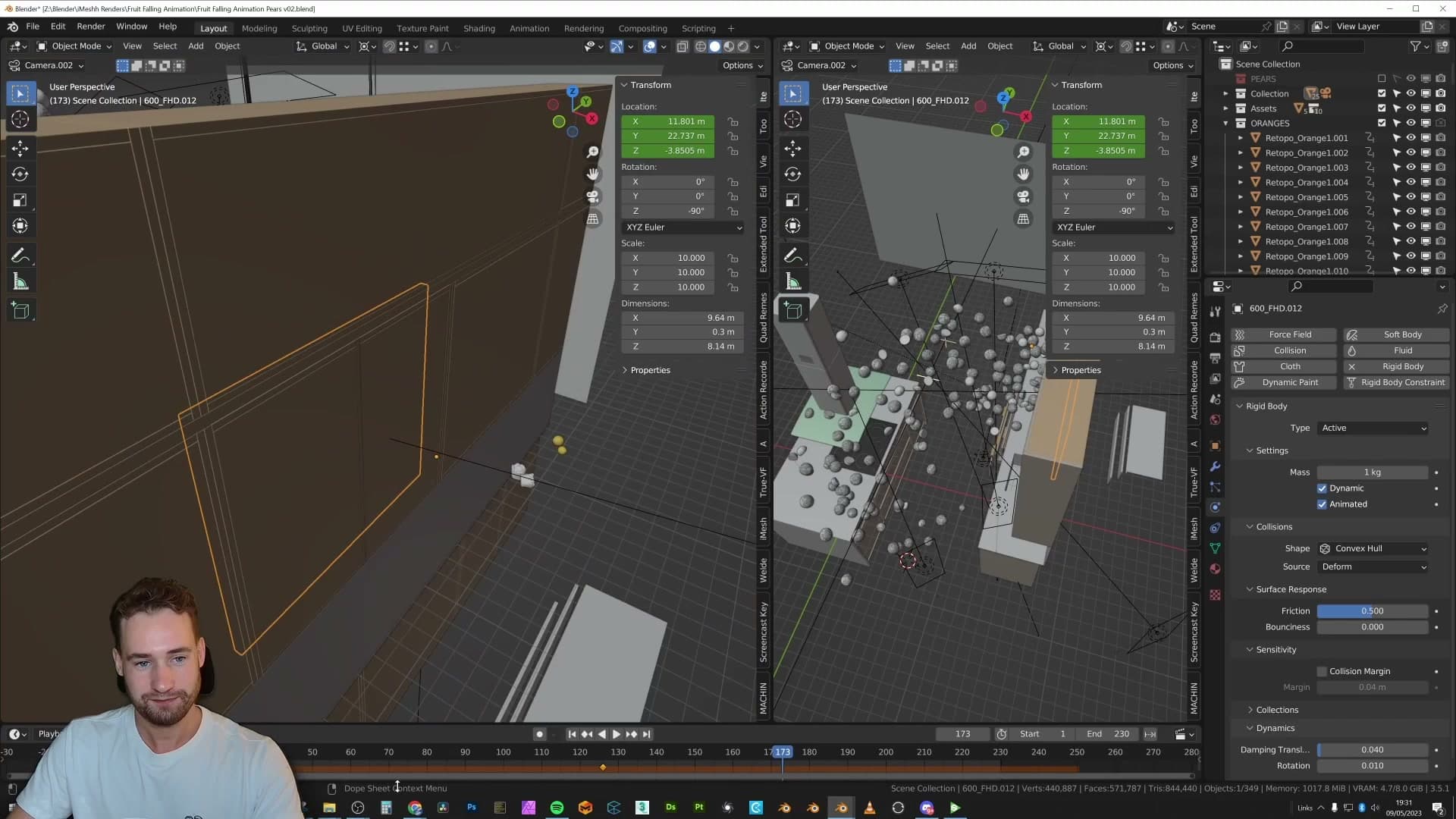This screenshot has width=1456, height=819.
Task: Select the Measure tool in left viewport
Action: click(x=20, y=282)
